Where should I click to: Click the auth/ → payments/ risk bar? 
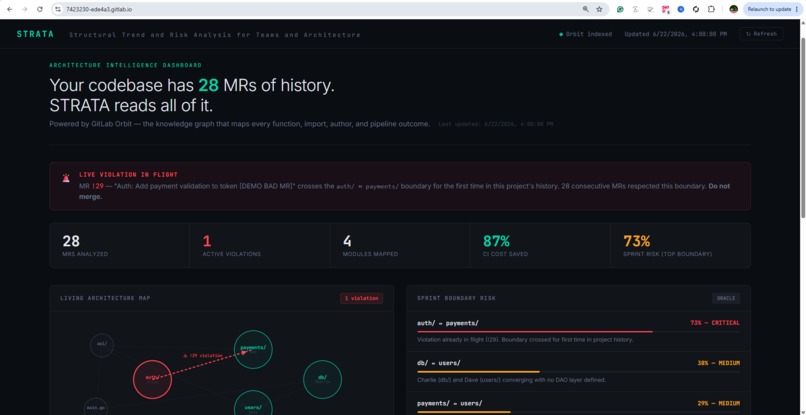pos(578,332)
